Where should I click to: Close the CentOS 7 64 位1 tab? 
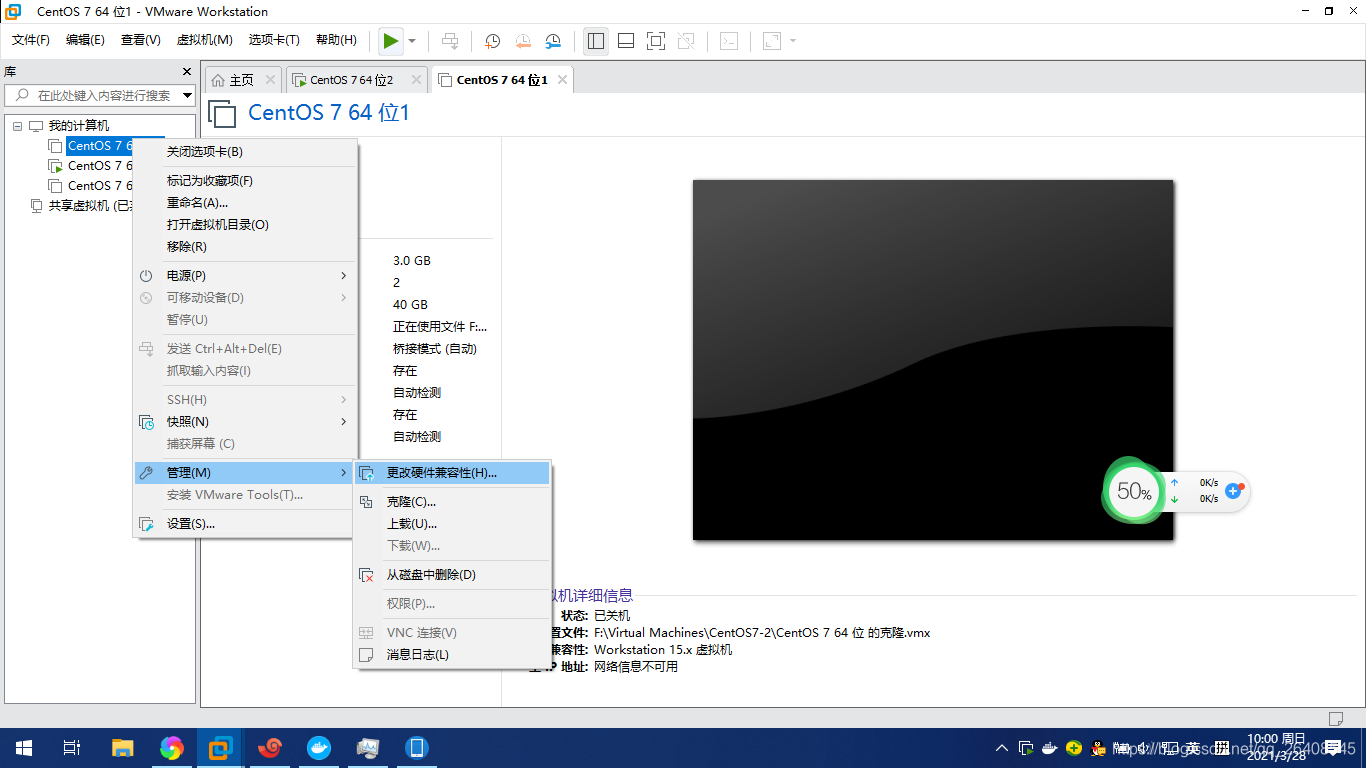tap(563, 80)
